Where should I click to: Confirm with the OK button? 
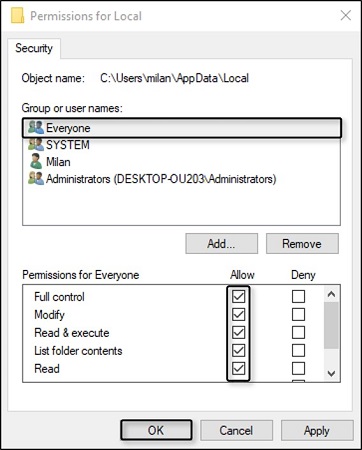click(156, 430)
